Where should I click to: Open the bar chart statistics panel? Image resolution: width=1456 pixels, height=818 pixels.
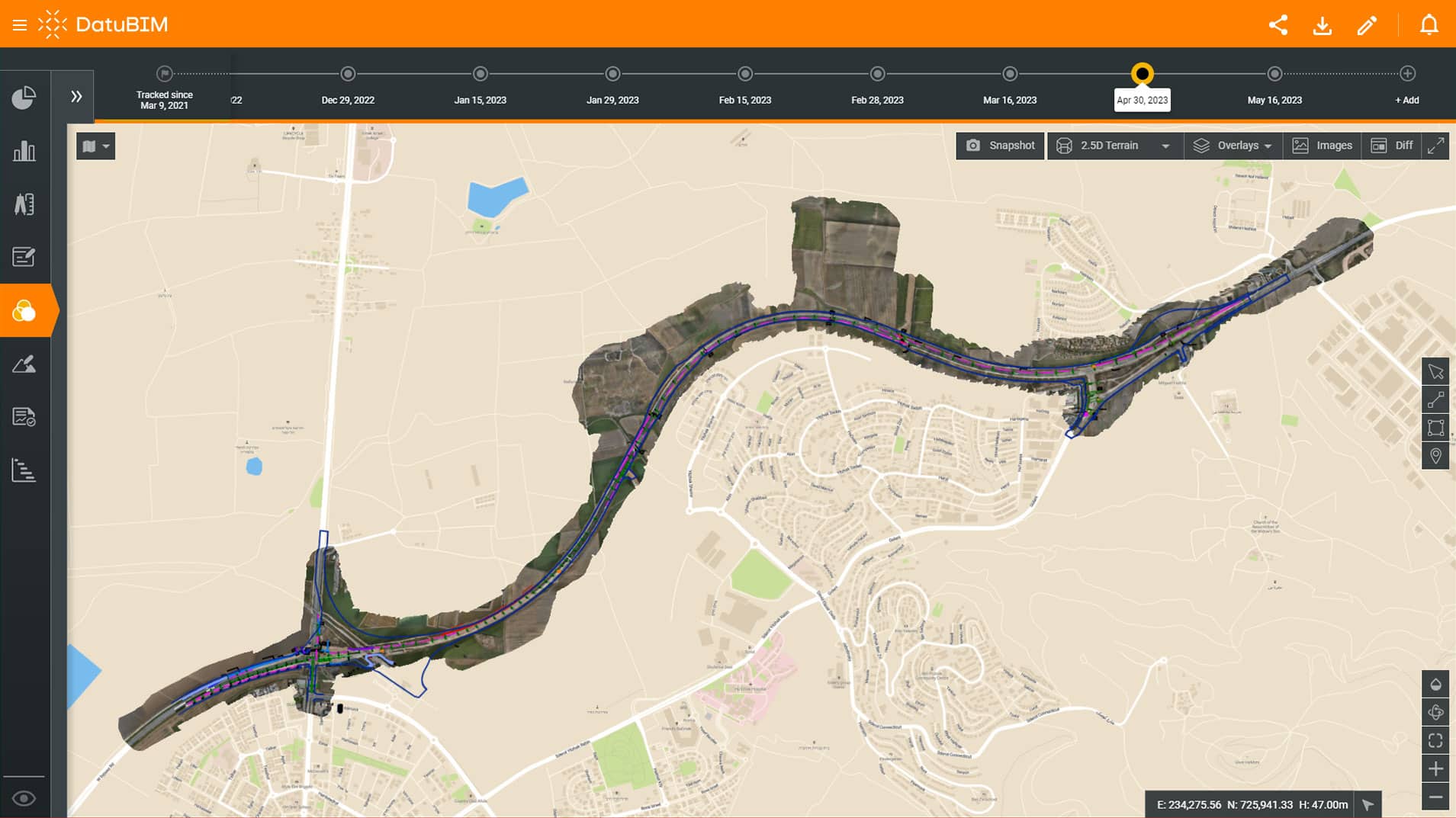(x=24, y=152)
